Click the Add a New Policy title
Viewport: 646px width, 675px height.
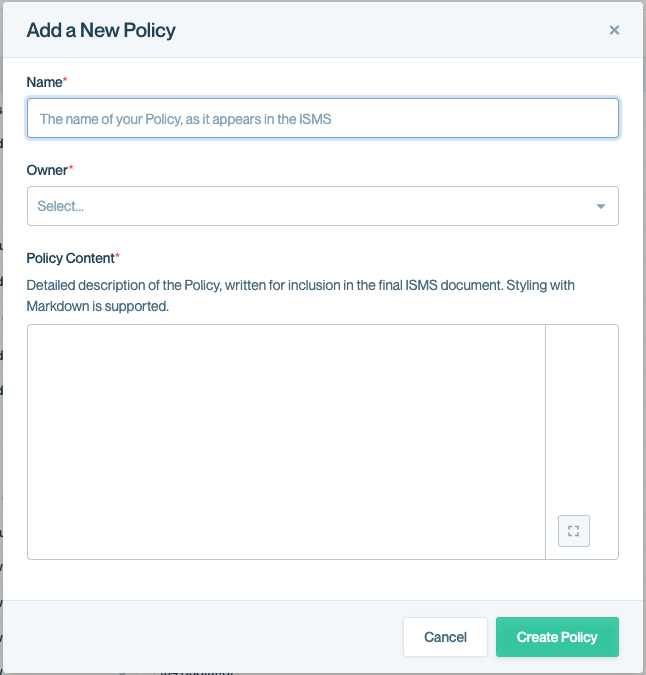point(101,30)
